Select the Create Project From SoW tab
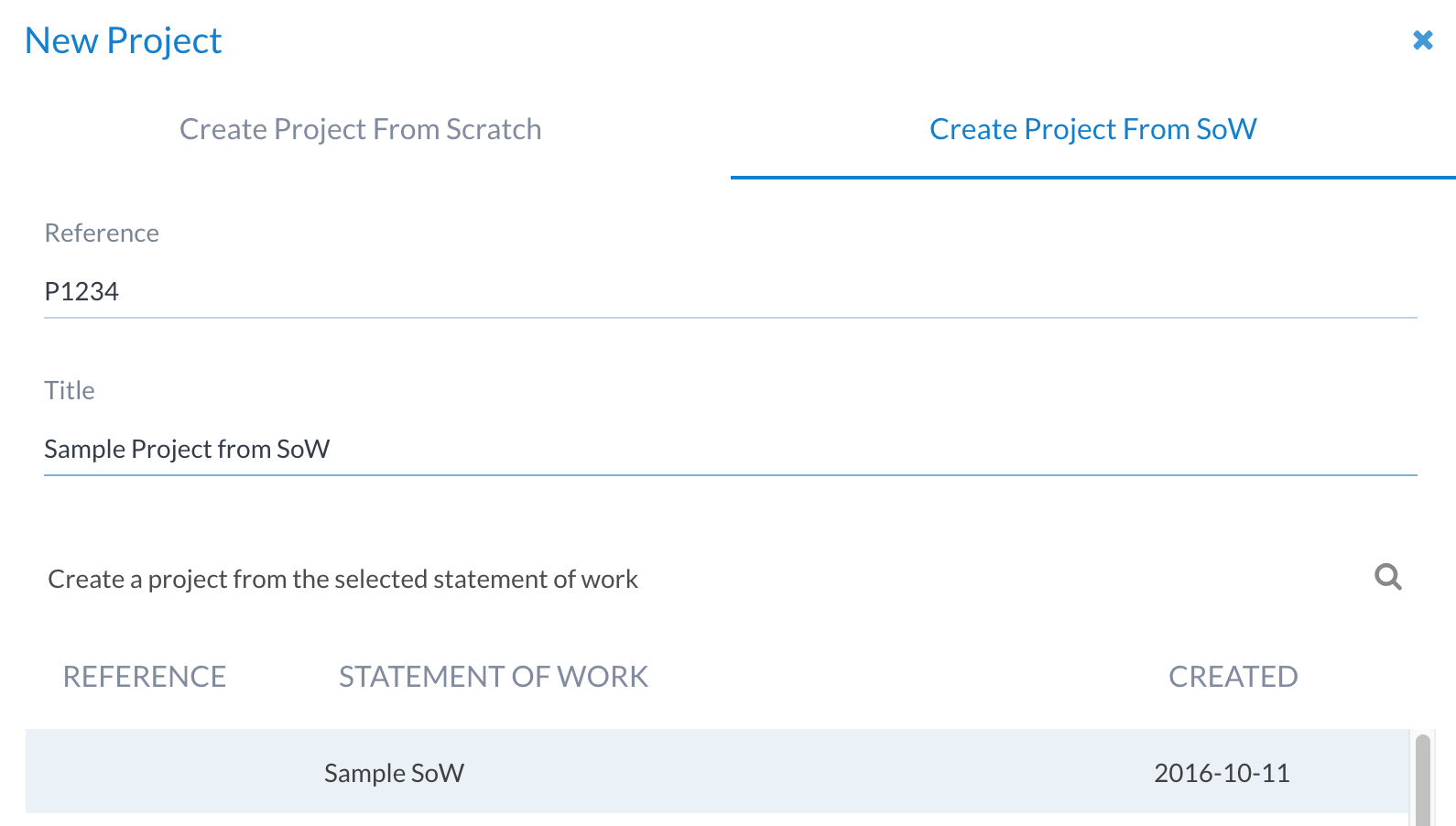The width and height of the screenshot is (1456, 826). pos(1092,129)
